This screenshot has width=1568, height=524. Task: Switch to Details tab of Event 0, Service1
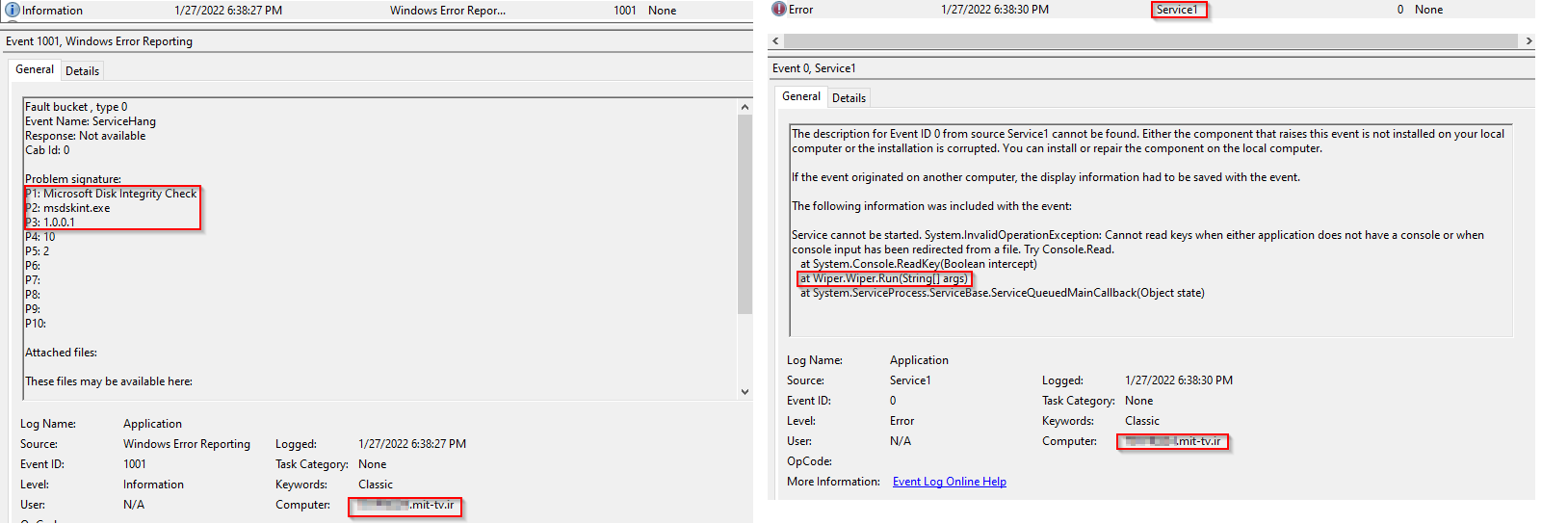(849, 98)
